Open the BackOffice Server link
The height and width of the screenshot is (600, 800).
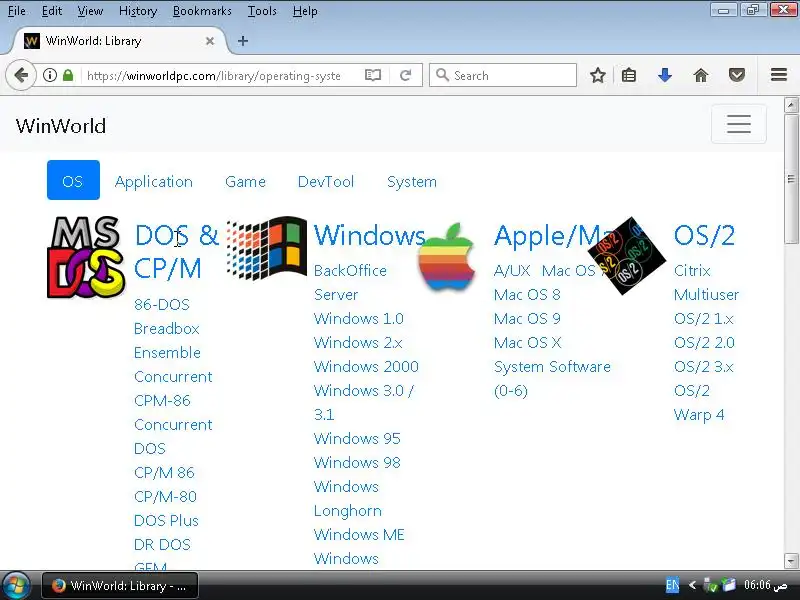click(x=351, y=282)
